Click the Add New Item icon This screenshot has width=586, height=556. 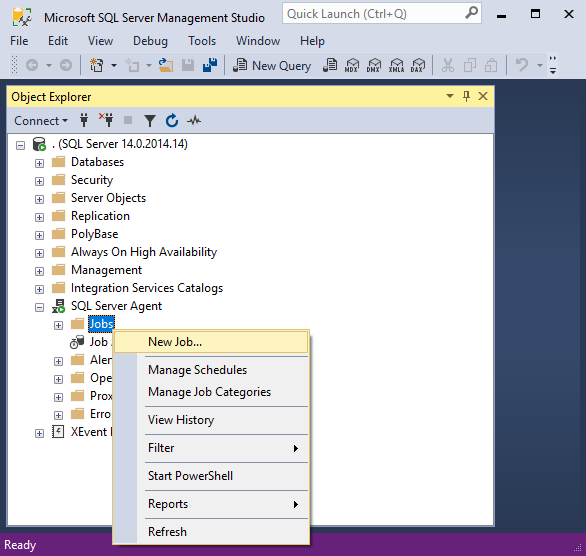[132, 65]
